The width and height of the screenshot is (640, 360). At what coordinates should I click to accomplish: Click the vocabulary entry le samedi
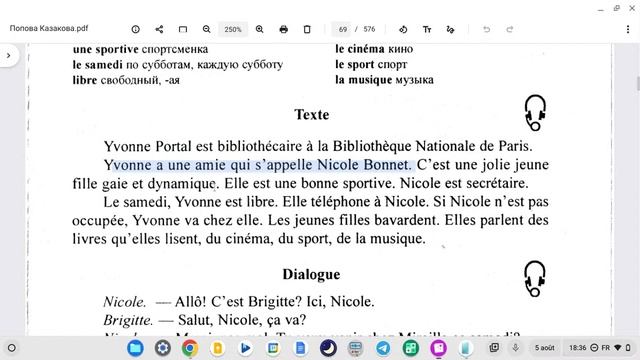pos(178,64)
